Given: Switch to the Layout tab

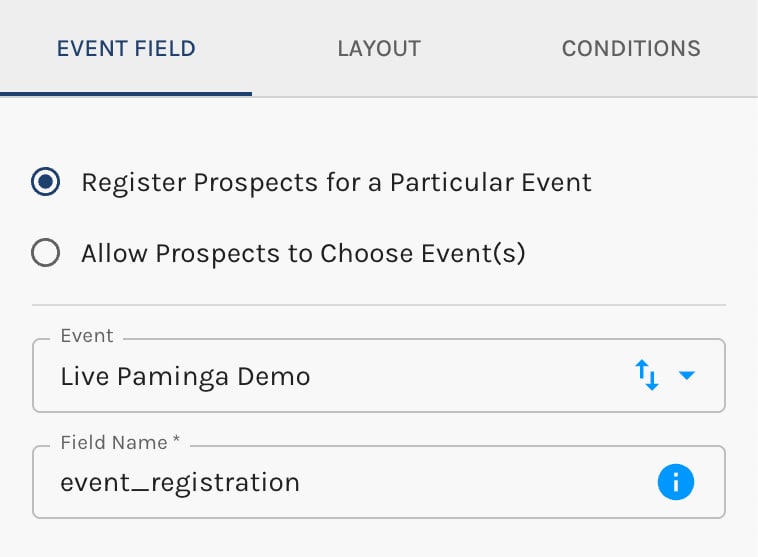Looking at the screenshot, I should (379, 48).
